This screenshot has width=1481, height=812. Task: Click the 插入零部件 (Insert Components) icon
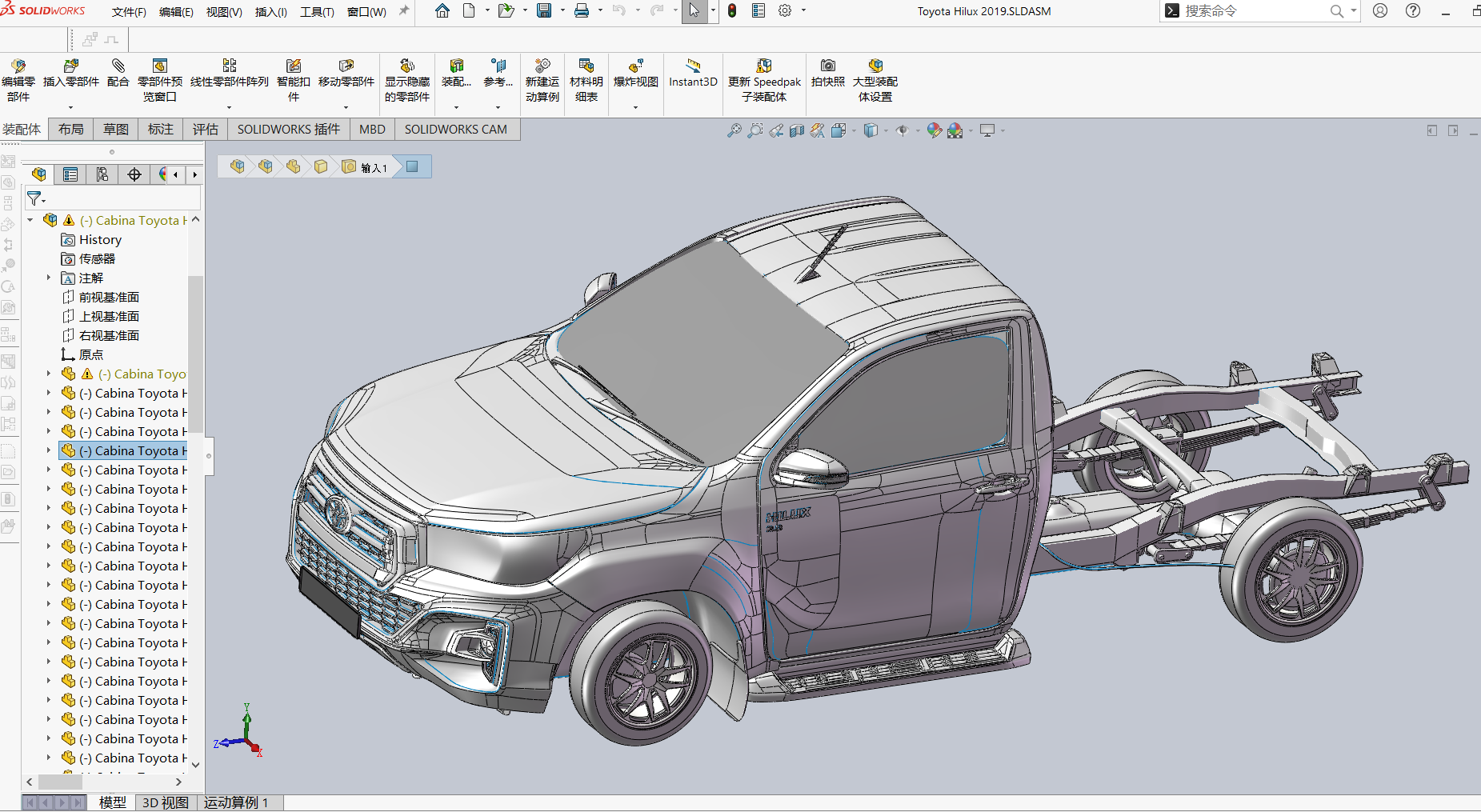[x=70, y=66]
